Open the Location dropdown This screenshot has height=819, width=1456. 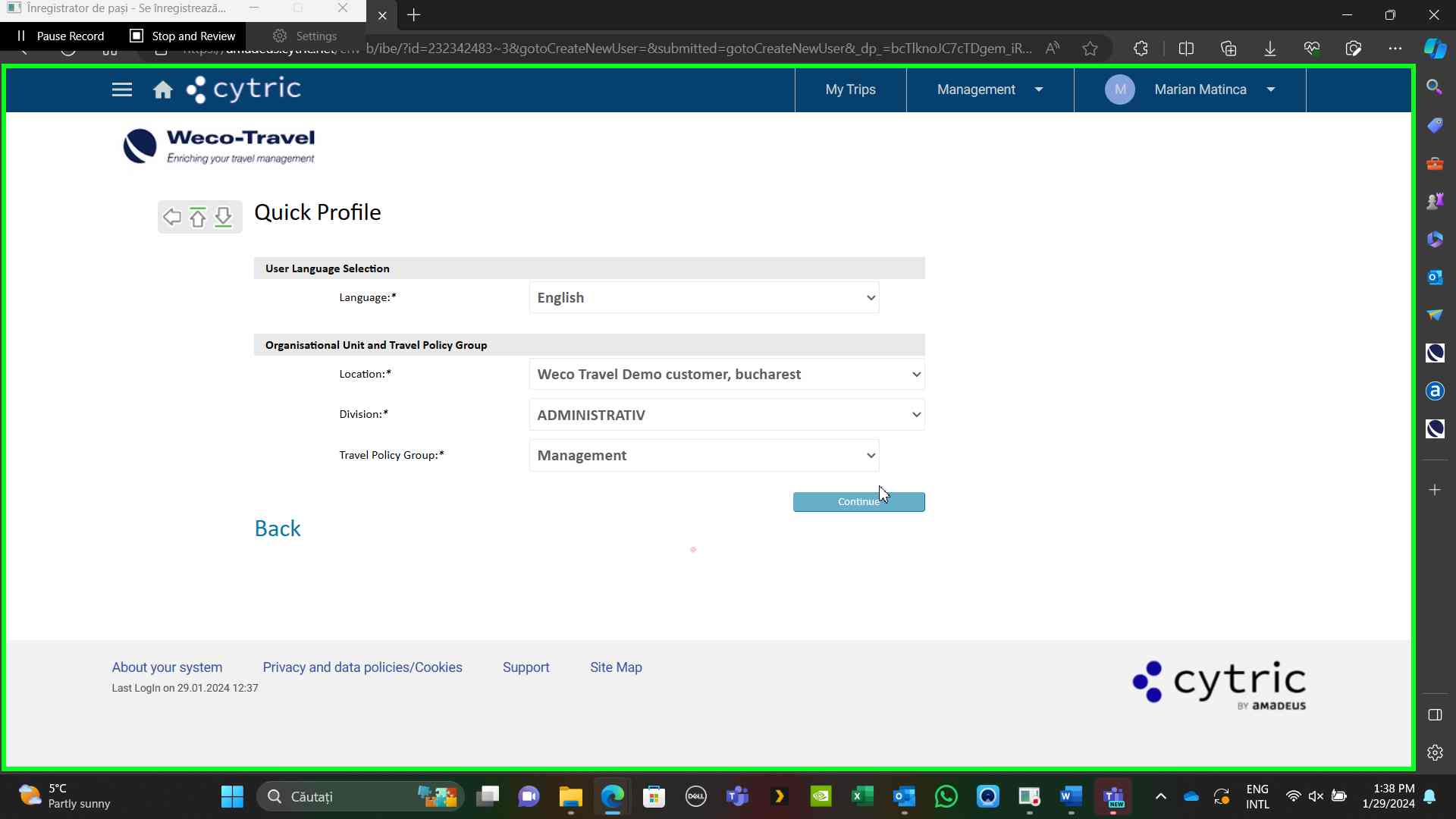click(726, 375)
